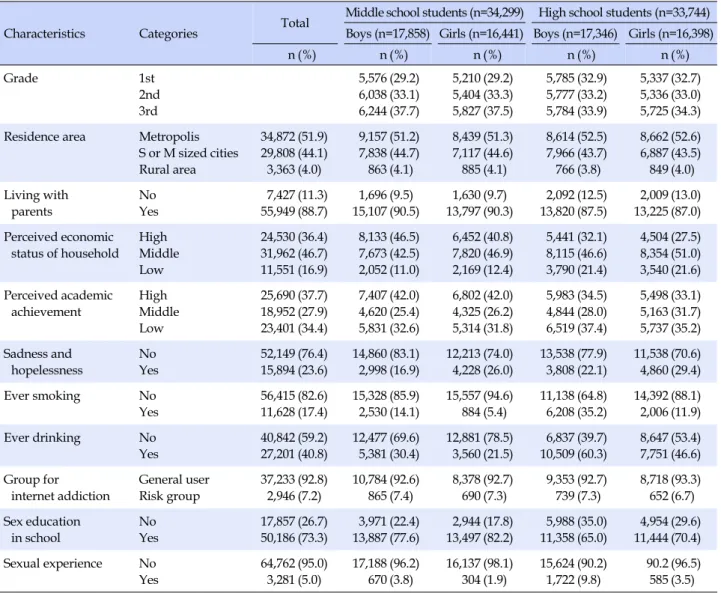
Task: Click the cell '6,208 (35.2)'
Action: [x=576, y=412]
